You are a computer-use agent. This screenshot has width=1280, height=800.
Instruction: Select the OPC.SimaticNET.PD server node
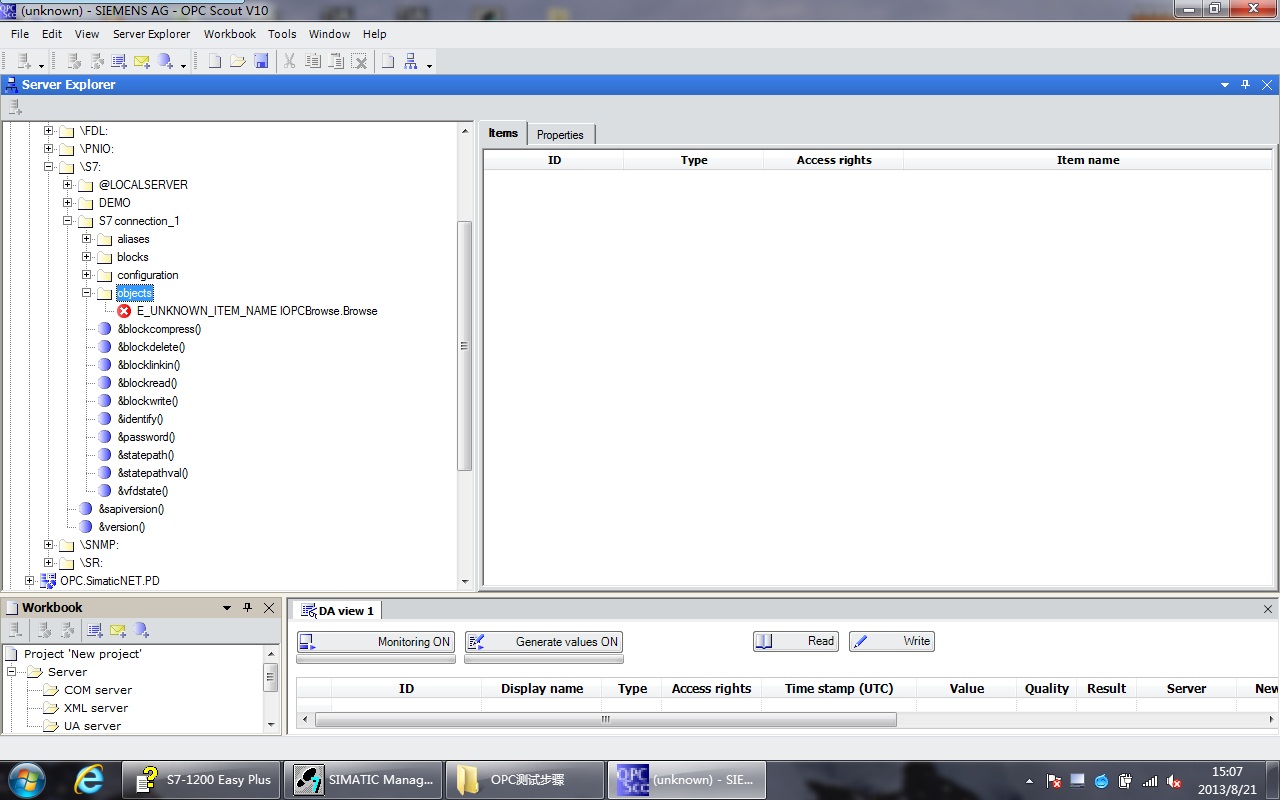(109, 581)
